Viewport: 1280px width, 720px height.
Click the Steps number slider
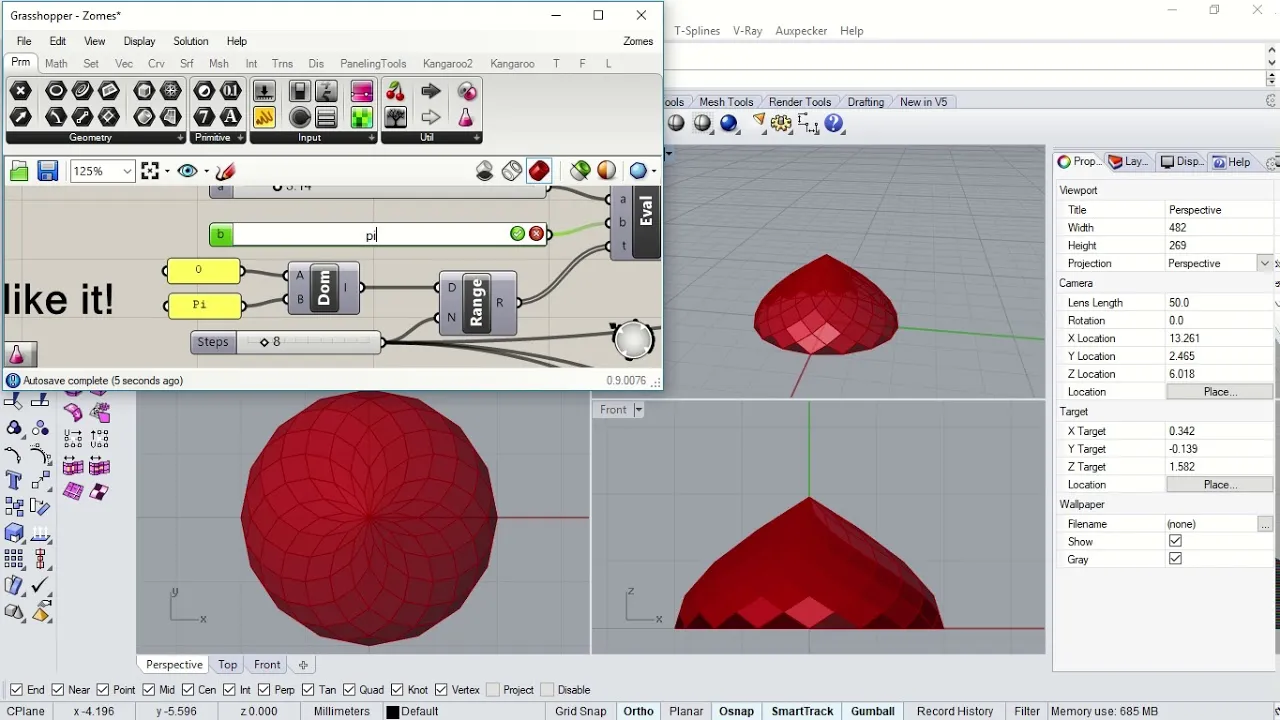coord(287,342)
